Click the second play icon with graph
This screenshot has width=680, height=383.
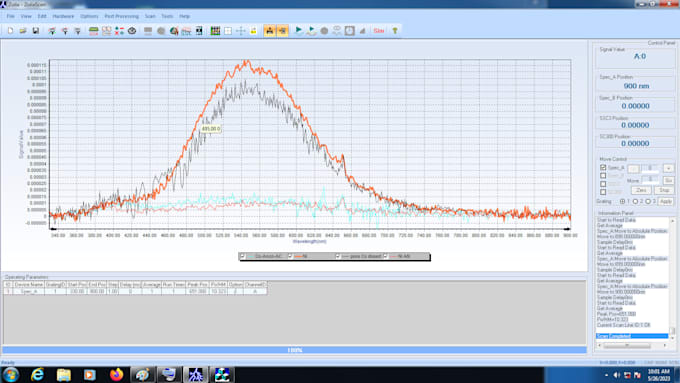311,31
